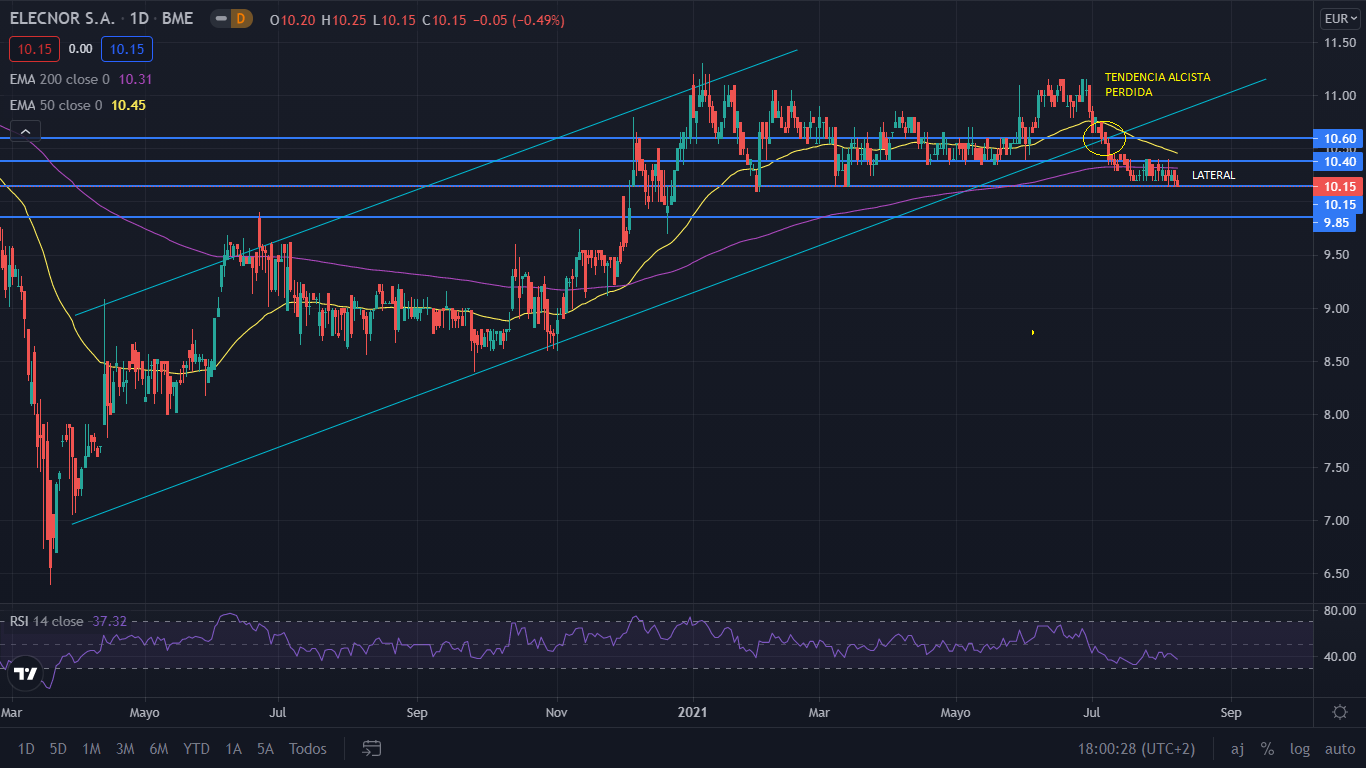Click the TradingView logo badge
The height and width of the screenshot is (768, 1366).
25,673
